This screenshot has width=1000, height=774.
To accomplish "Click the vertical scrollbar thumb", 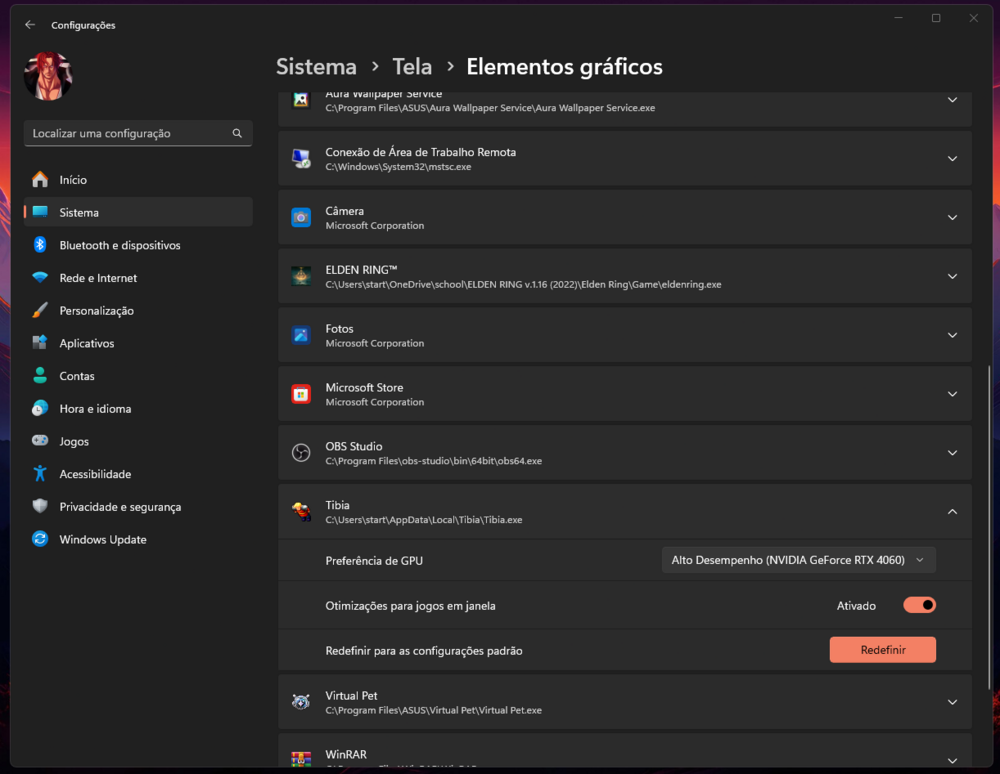I will click(989, 528).
